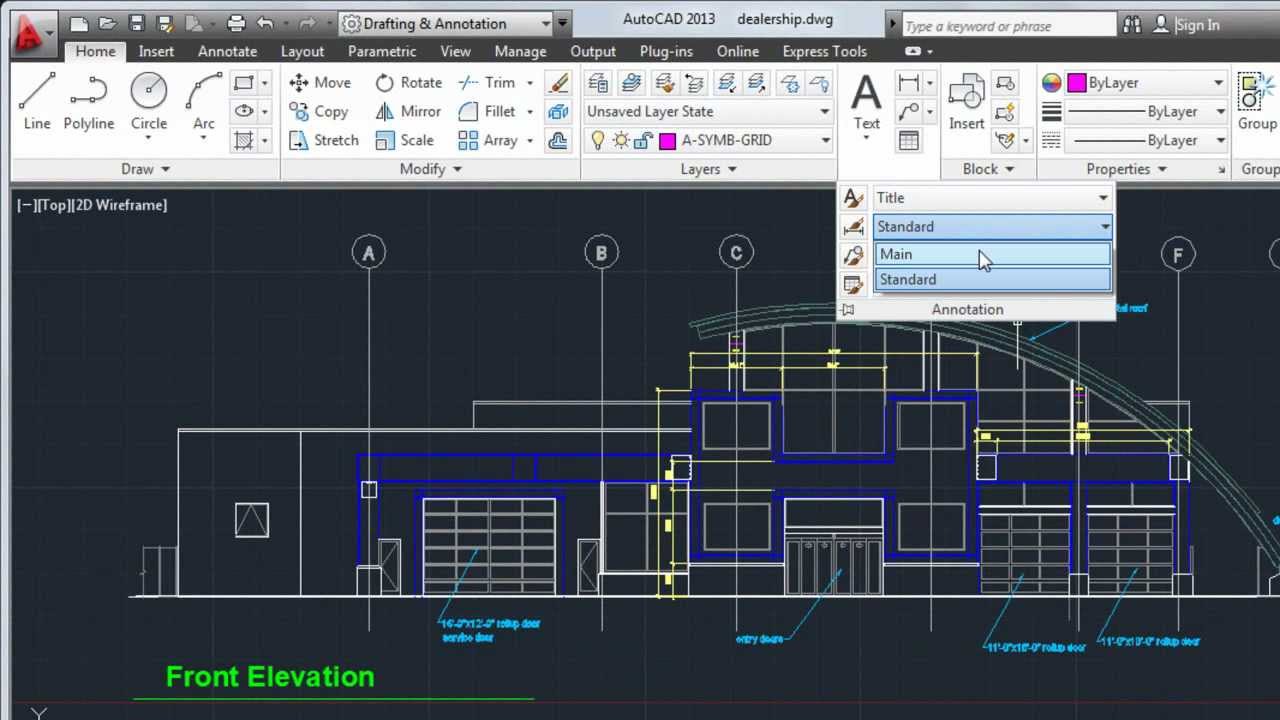The height and width of the screenshot is (720, 1280).
Task: Click the Sign In link
Action: pos(1197,25)
